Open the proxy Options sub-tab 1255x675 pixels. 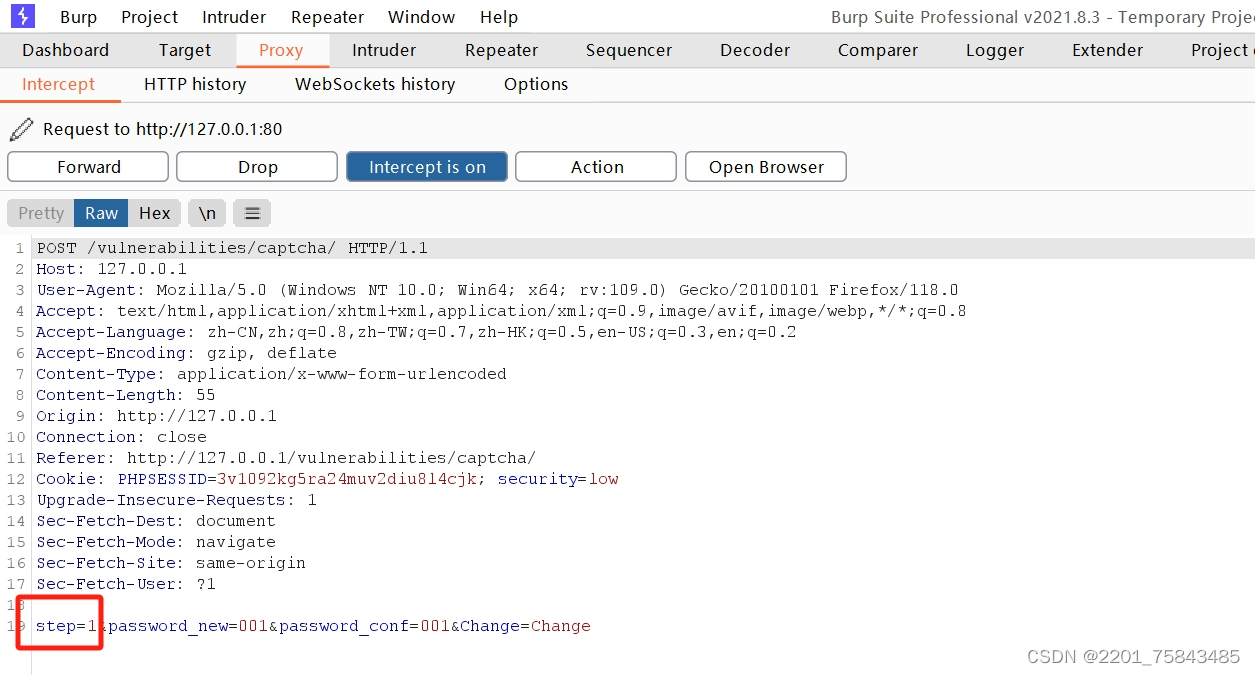tap(536, 84)
